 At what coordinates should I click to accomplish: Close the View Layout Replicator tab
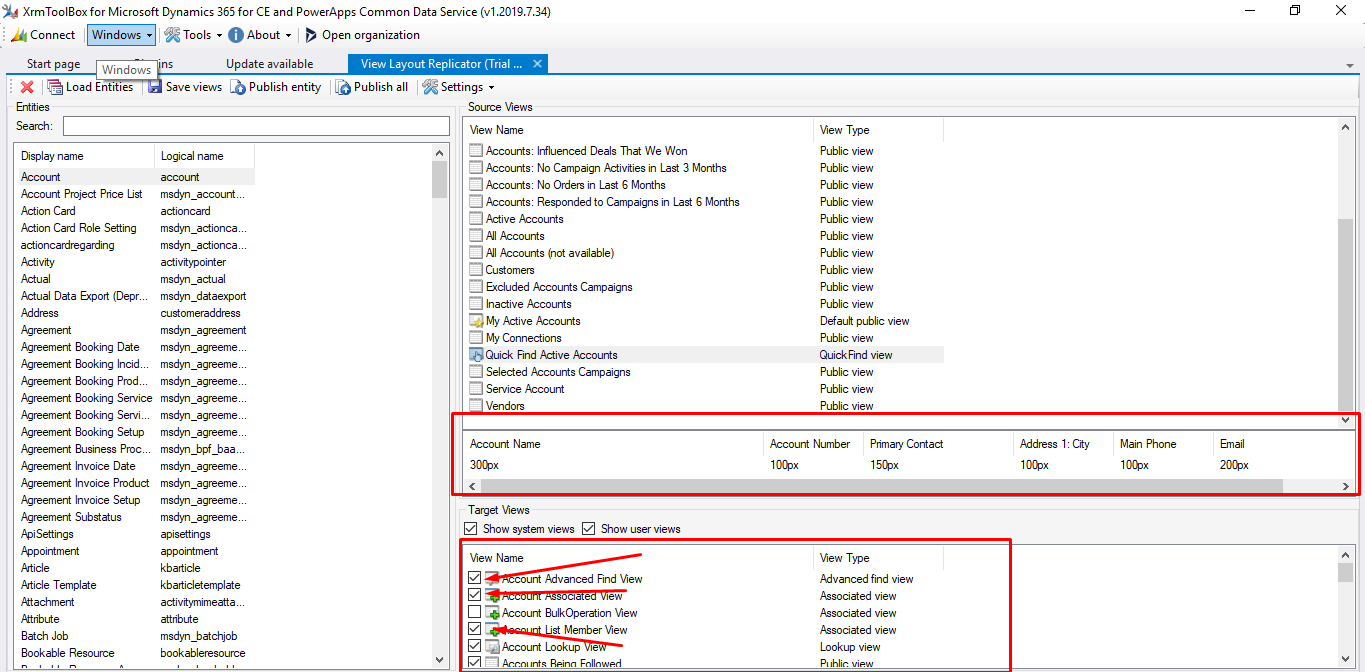[x=537, y=64]
